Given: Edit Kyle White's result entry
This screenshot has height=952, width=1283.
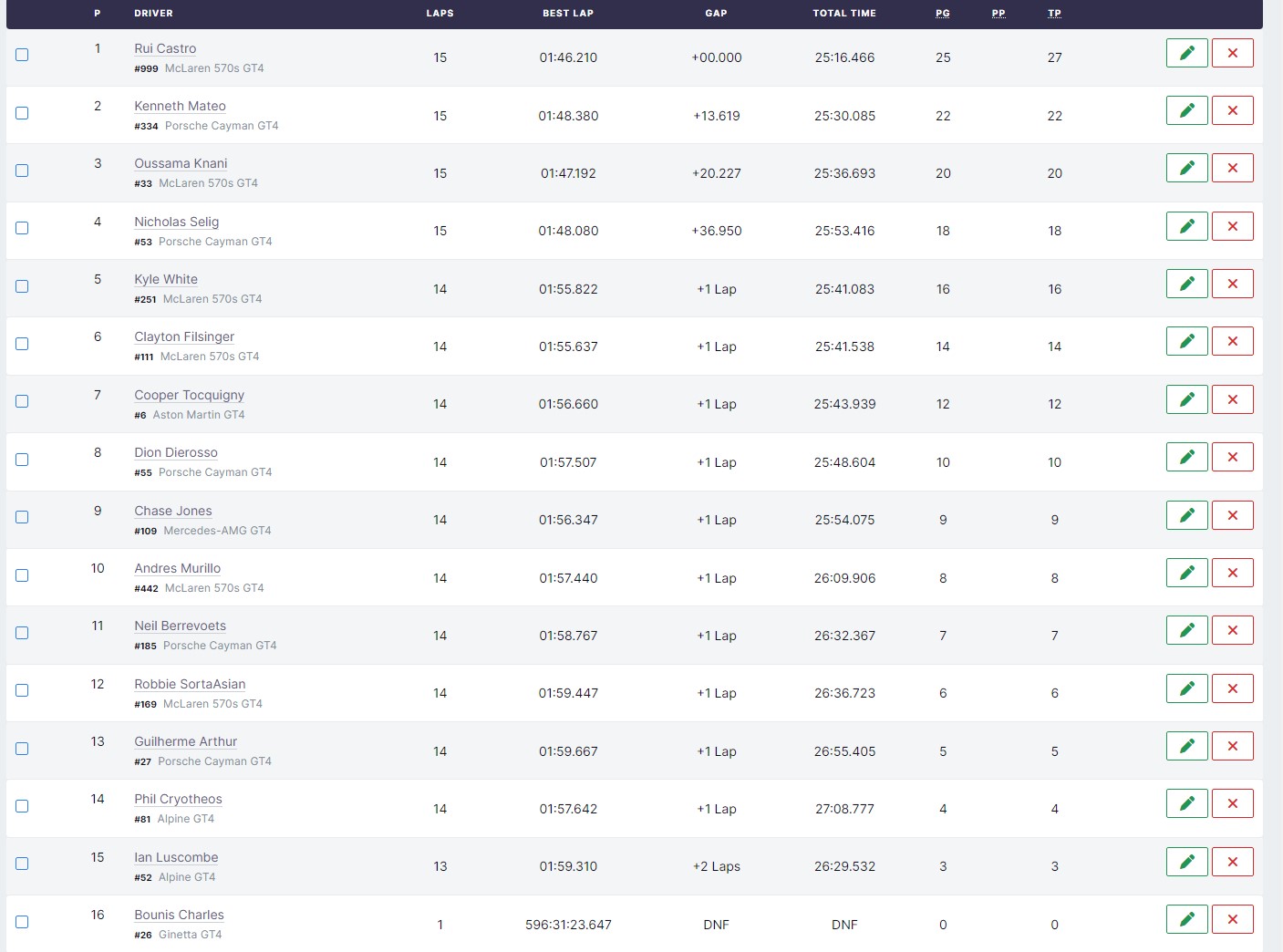Looking at the screenshot, I should tap(1186, 284).
